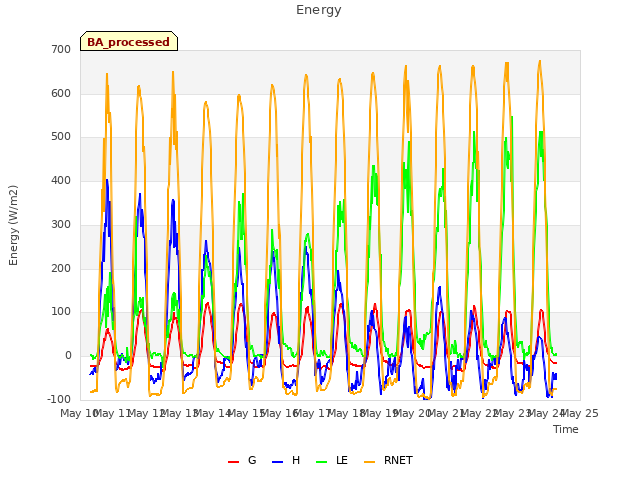Screen dimensions: 640x480
Task: Click the legend label 'LE'
Action: coord(342,460)
